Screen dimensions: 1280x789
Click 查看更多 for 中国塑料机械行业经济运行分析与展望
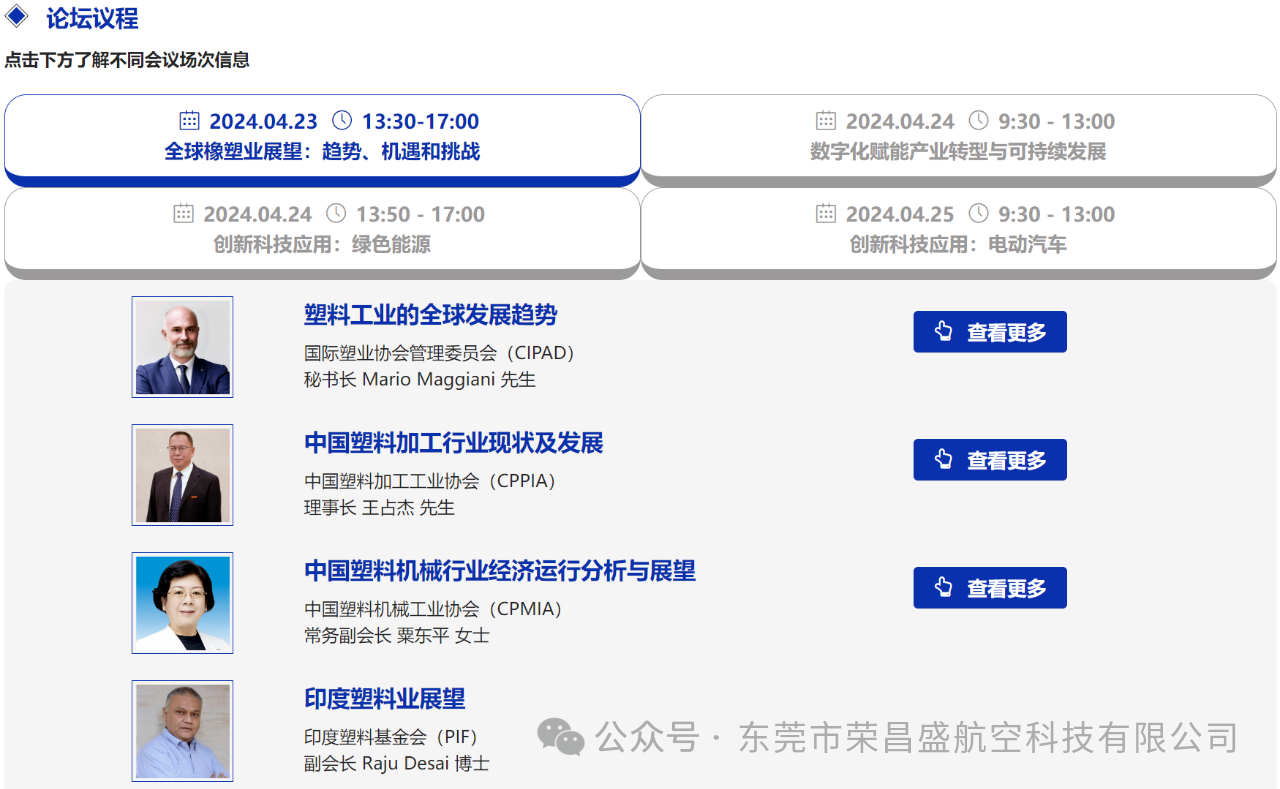point(990,588)
